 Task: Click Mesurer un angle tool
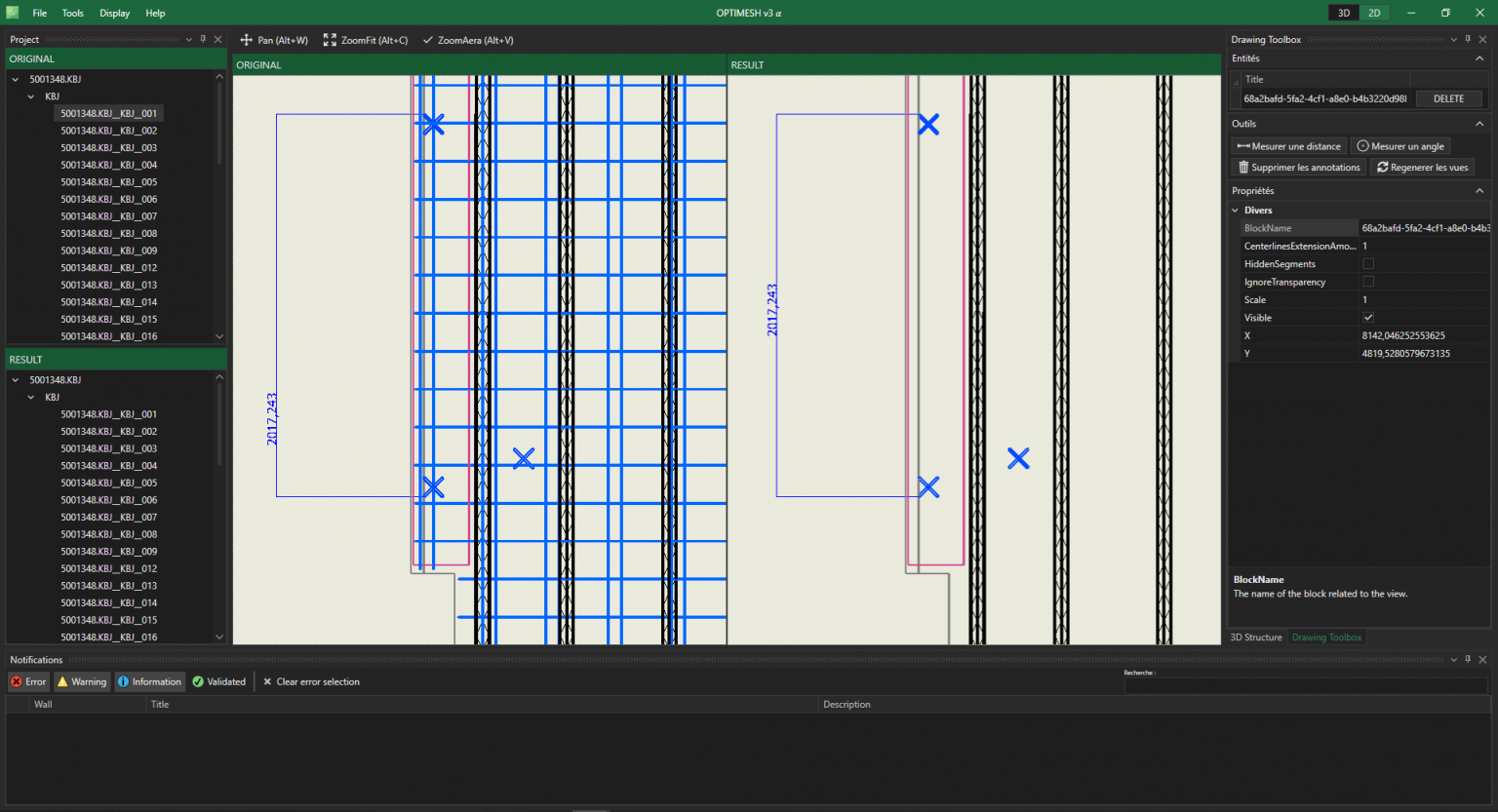pyautogui.click(x=1400, y=146)
